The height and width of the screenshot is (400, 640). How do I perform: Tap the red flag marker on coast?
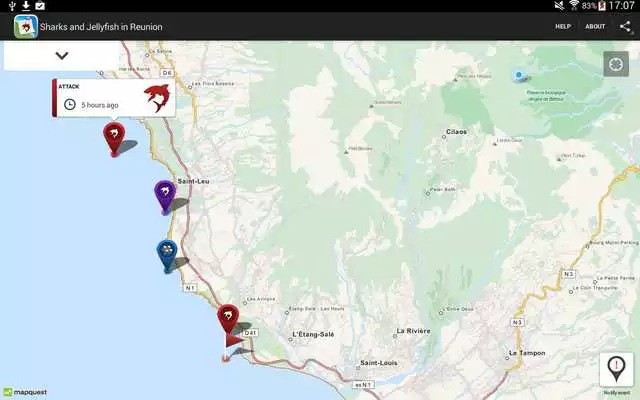point(231,346)
